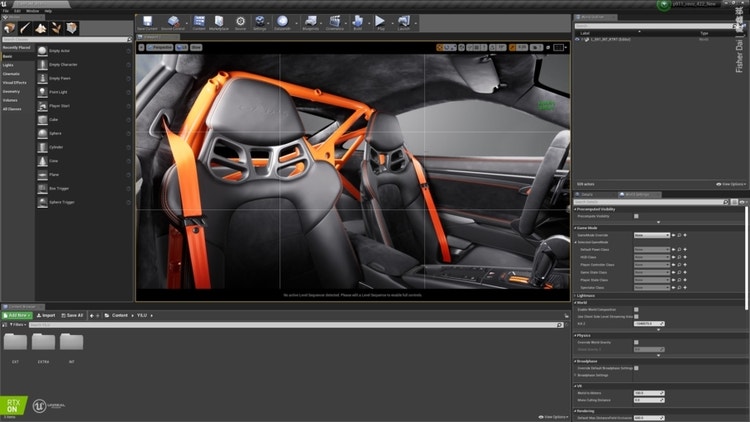The height and width of the screenshot is (422, 750).
Task: Click the Save All button
Action: click(x=72, y=315)
